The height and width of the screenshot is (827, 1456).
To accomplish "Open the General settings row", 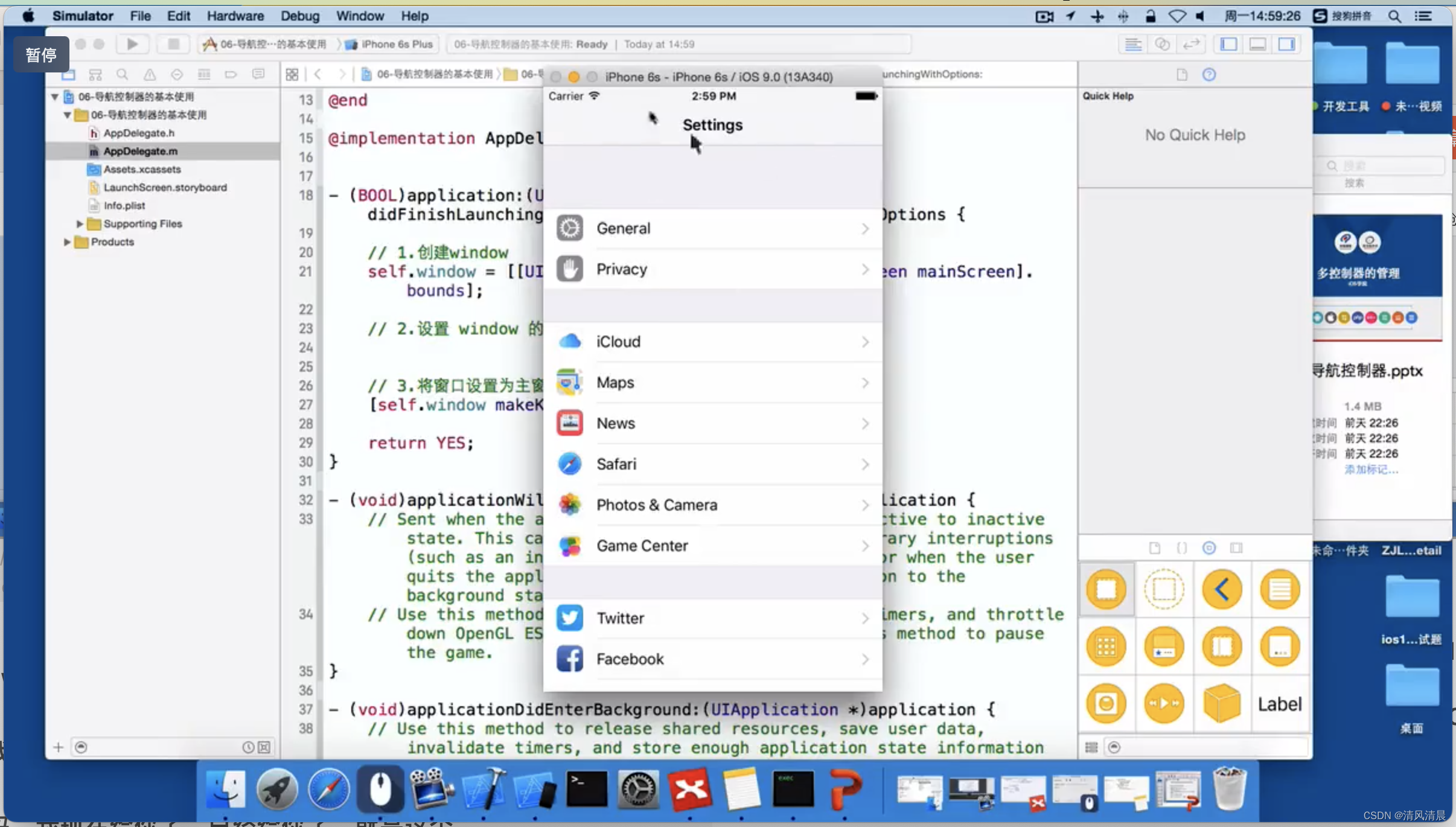I will [x=712, y=228].
